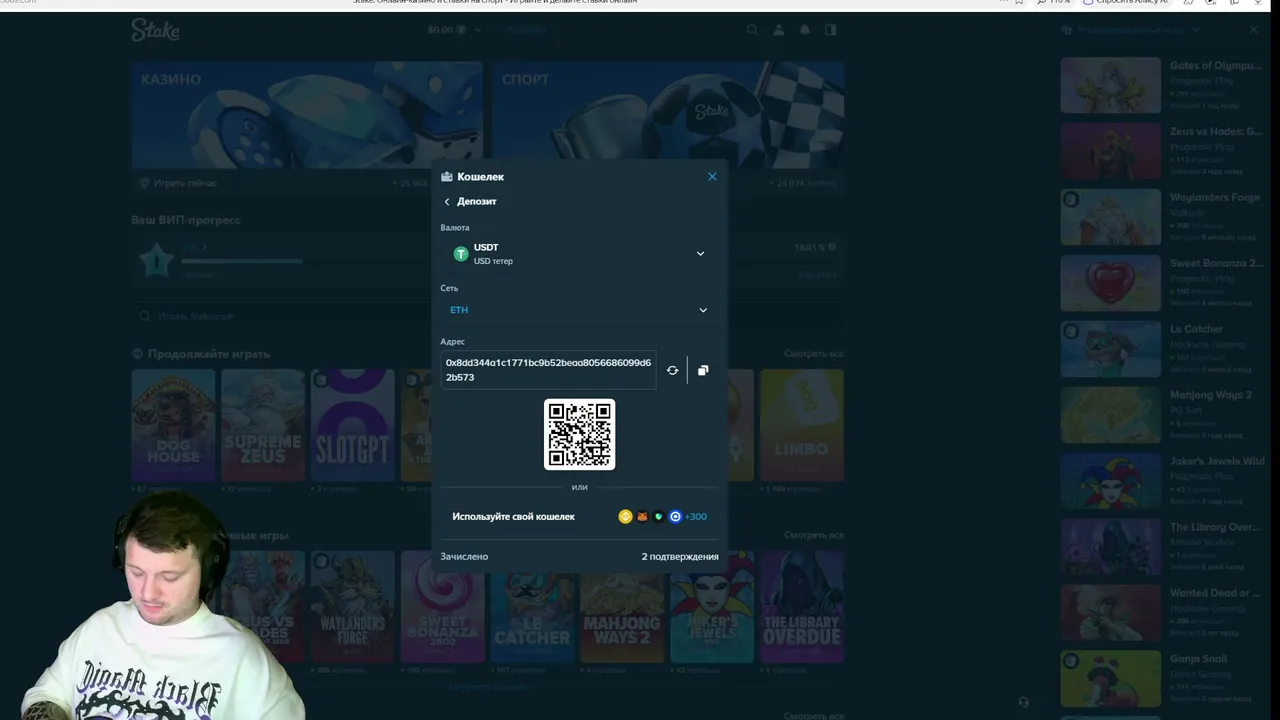The width and height of the screenshot is (1280, 720).
Task: Open the Dog House game tile
Action: [173, 426]
